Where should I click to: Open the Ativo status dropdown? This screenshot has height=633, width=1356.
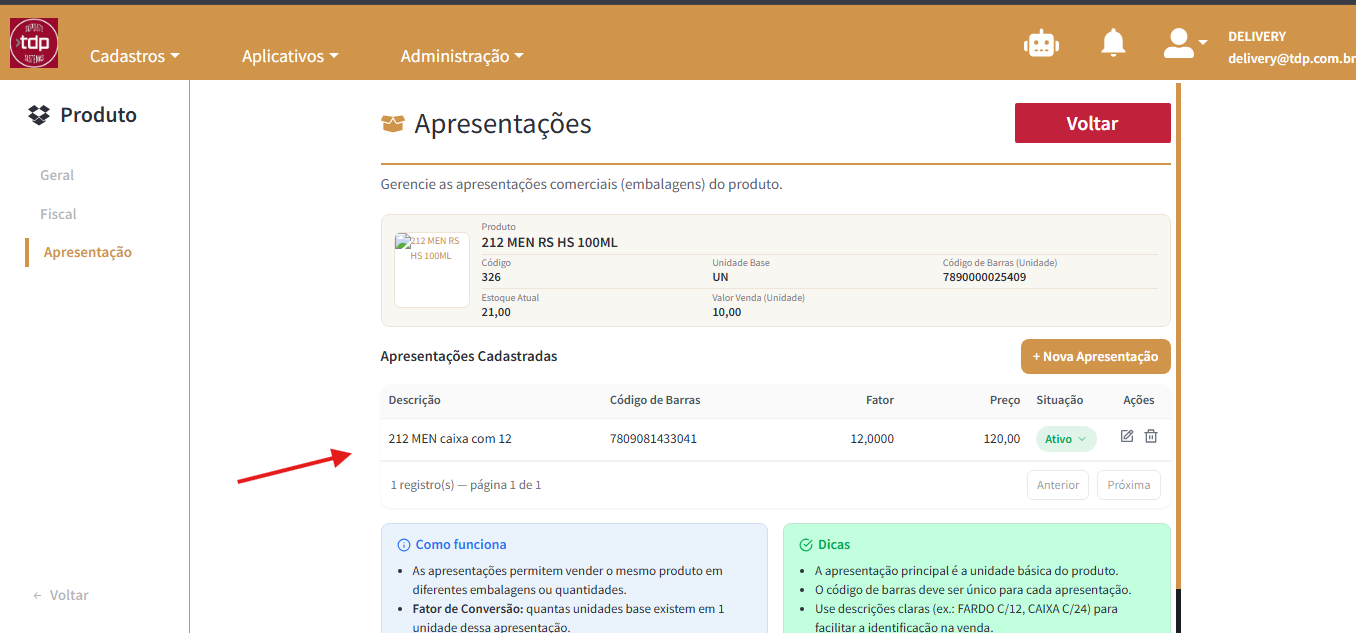1066,439
